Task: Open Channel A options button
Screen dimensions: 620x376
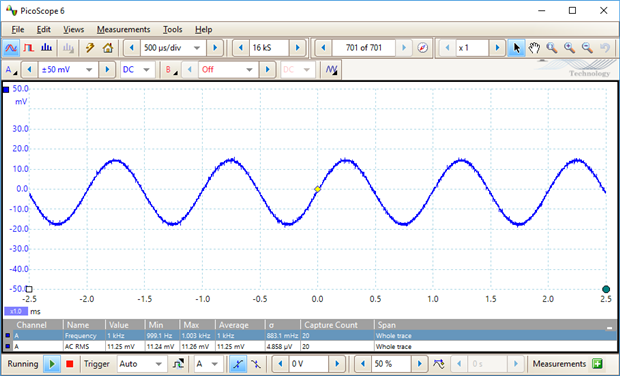Action: (11, 70)
